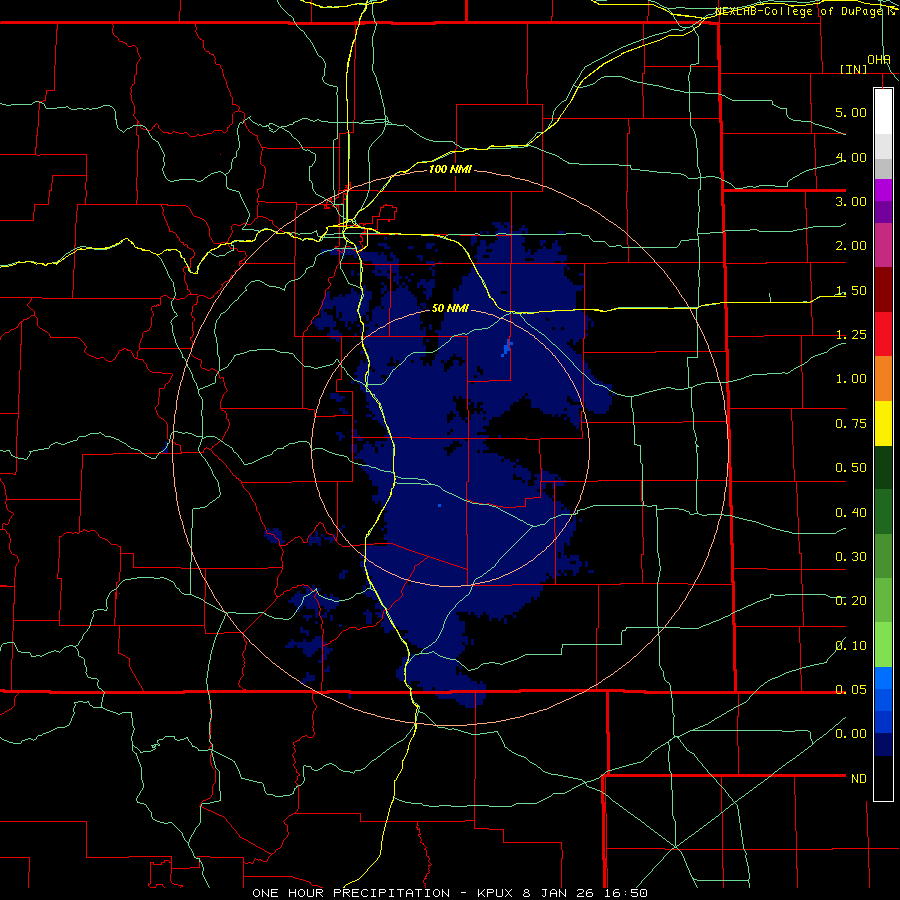Pick the bright magenta legend swatch

(883, 190)
